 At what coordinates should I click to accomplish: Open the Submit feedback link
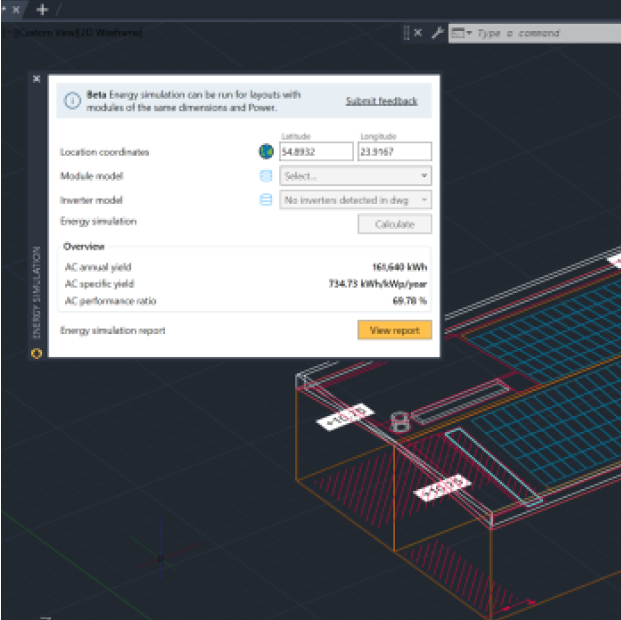[382, 101]
